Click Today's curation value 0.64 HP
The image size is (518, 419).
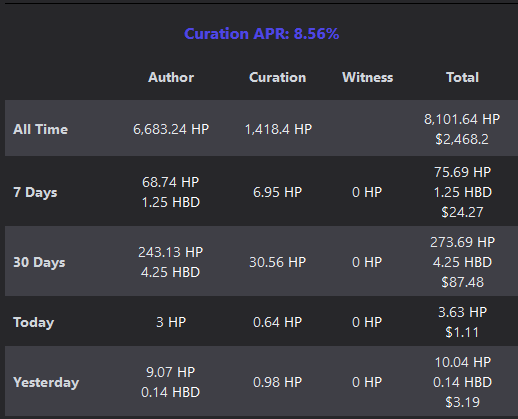click(x=277, y=322)
